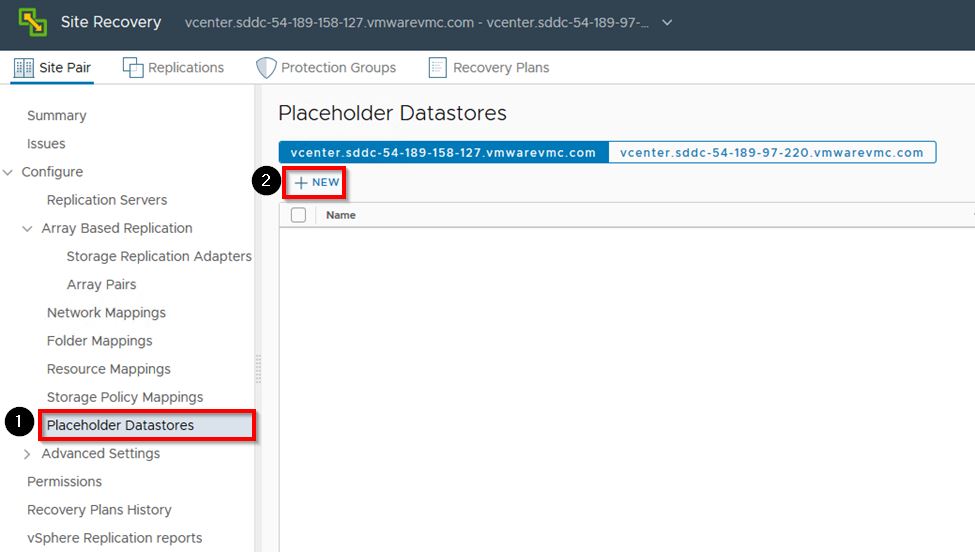The height and width of the screenshot is (552, 975).
Task: Go to the Protection Groups tab
Action: (x=326, y=68)
